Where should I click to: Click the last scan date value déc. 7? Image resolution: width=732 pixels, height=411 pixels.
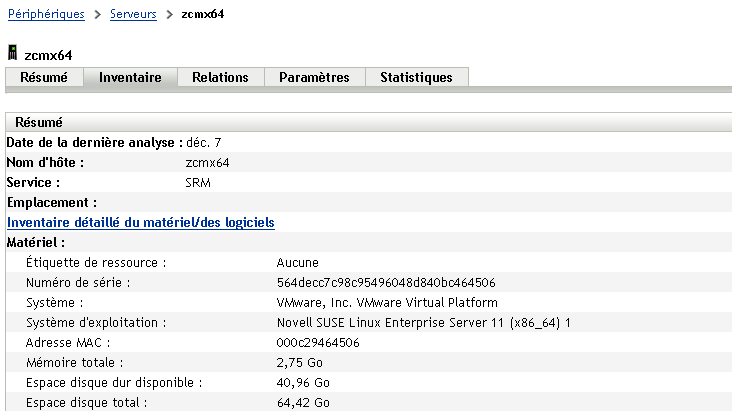tap(203, 142)
